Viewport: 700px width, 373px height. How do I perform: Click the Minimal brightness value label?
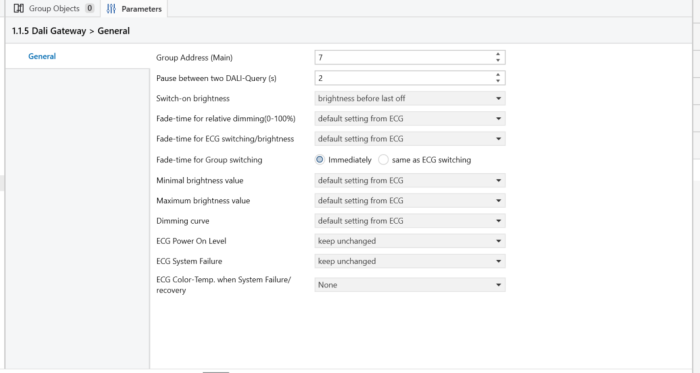click(200, 181)
